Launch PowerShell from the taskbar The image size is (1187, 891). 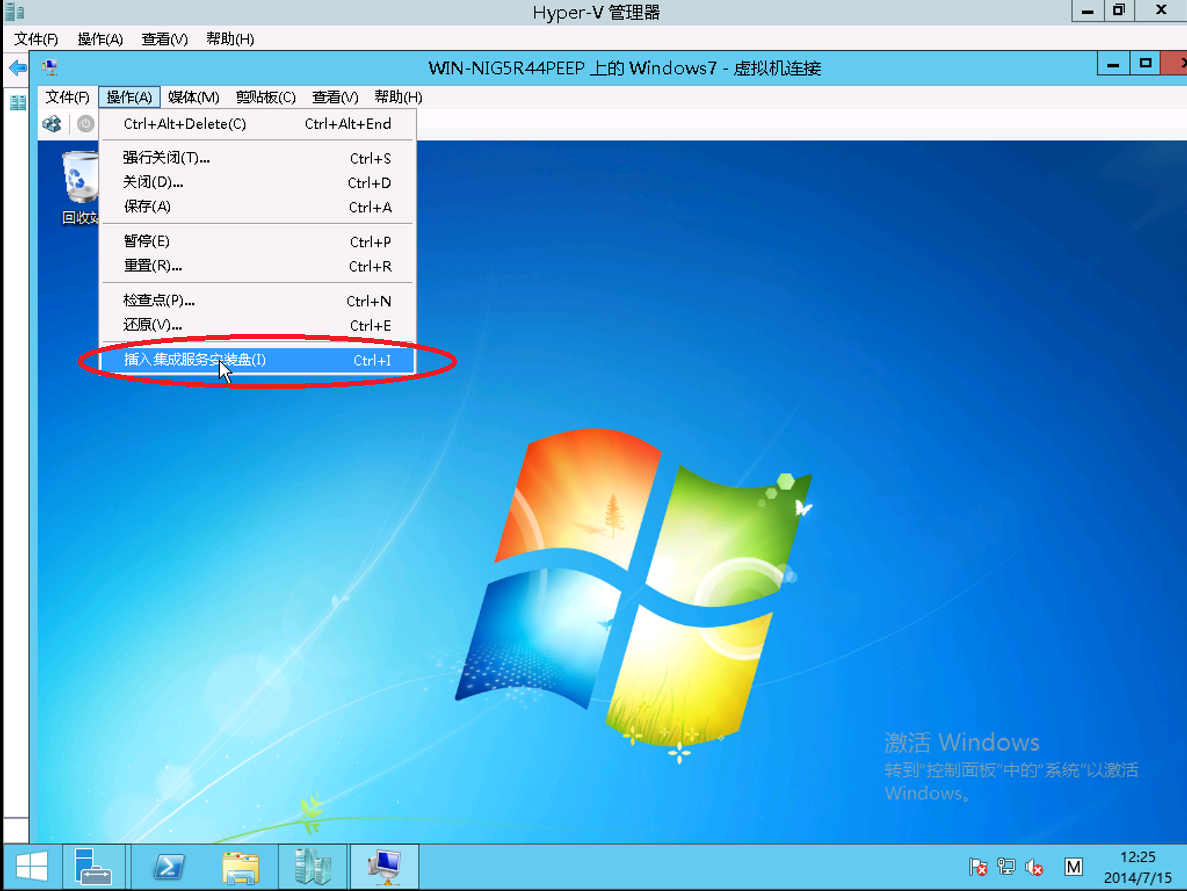pyautogui.click(x=168, y=867)
